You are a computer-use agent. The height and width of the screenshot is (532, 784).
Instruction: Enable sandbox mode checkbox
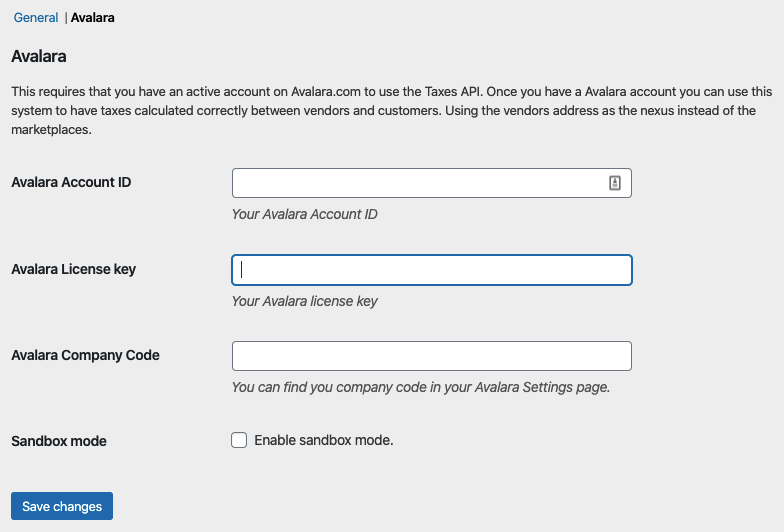(x=239, y=440)
